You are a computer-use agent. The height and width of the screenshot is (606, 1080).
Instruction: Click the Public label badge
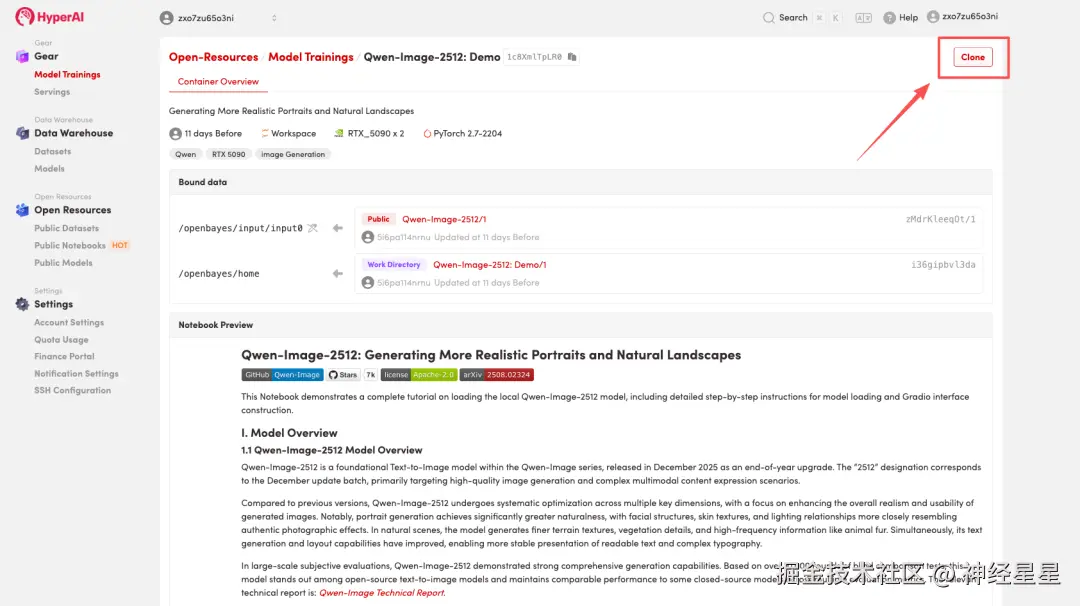point(378,219)
